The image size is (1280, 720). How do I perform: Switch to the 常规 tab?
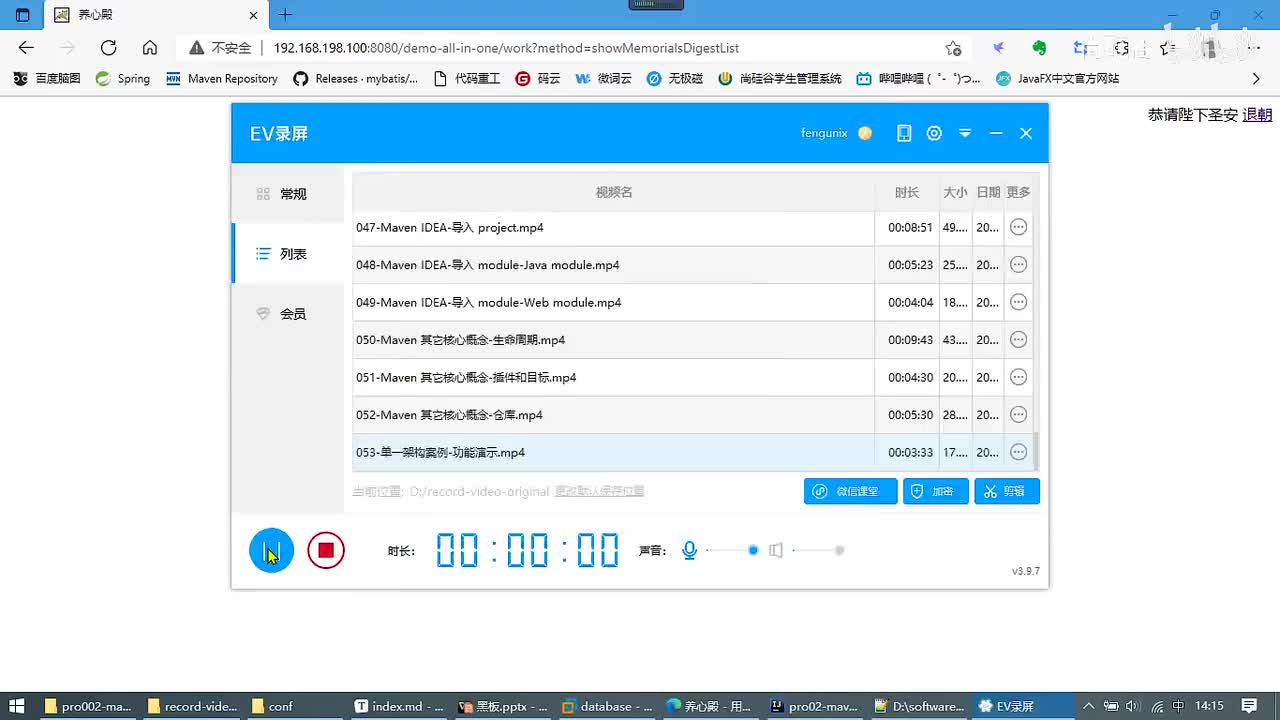[288, 194]
